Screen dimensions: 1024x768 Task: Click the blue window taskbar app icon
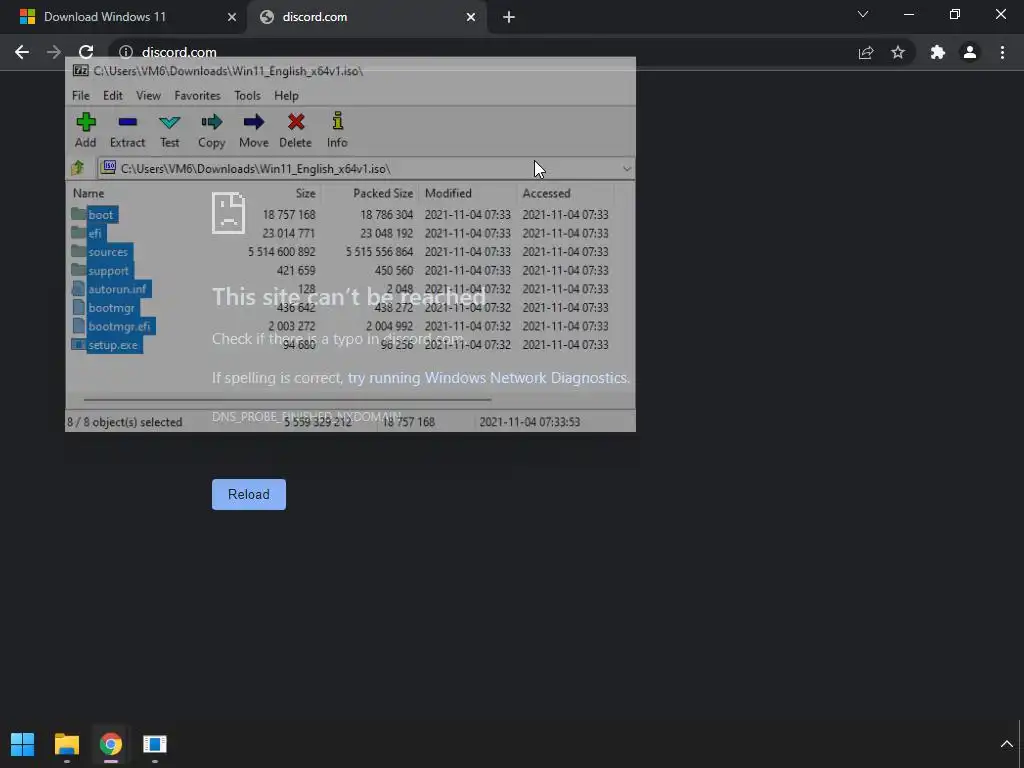tap(155, 744)
